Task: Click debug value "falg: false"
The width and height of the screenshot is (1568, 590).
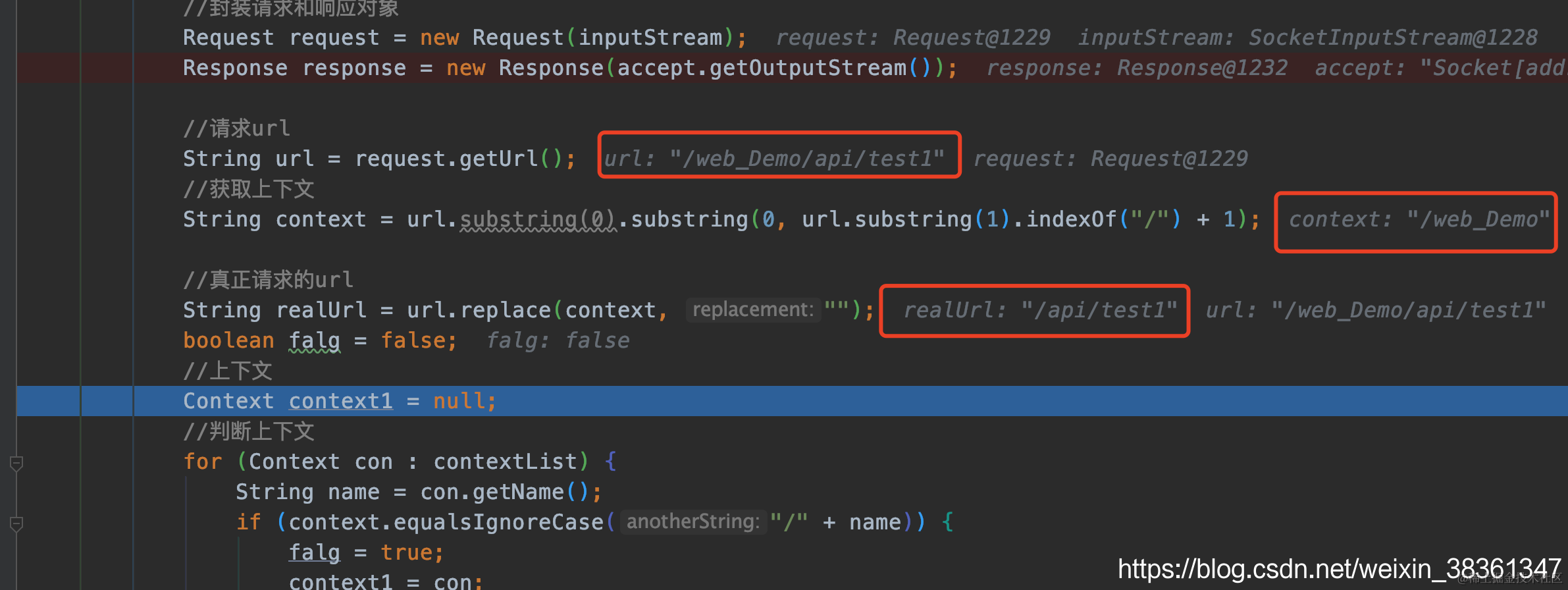Action: coord(558,340)
